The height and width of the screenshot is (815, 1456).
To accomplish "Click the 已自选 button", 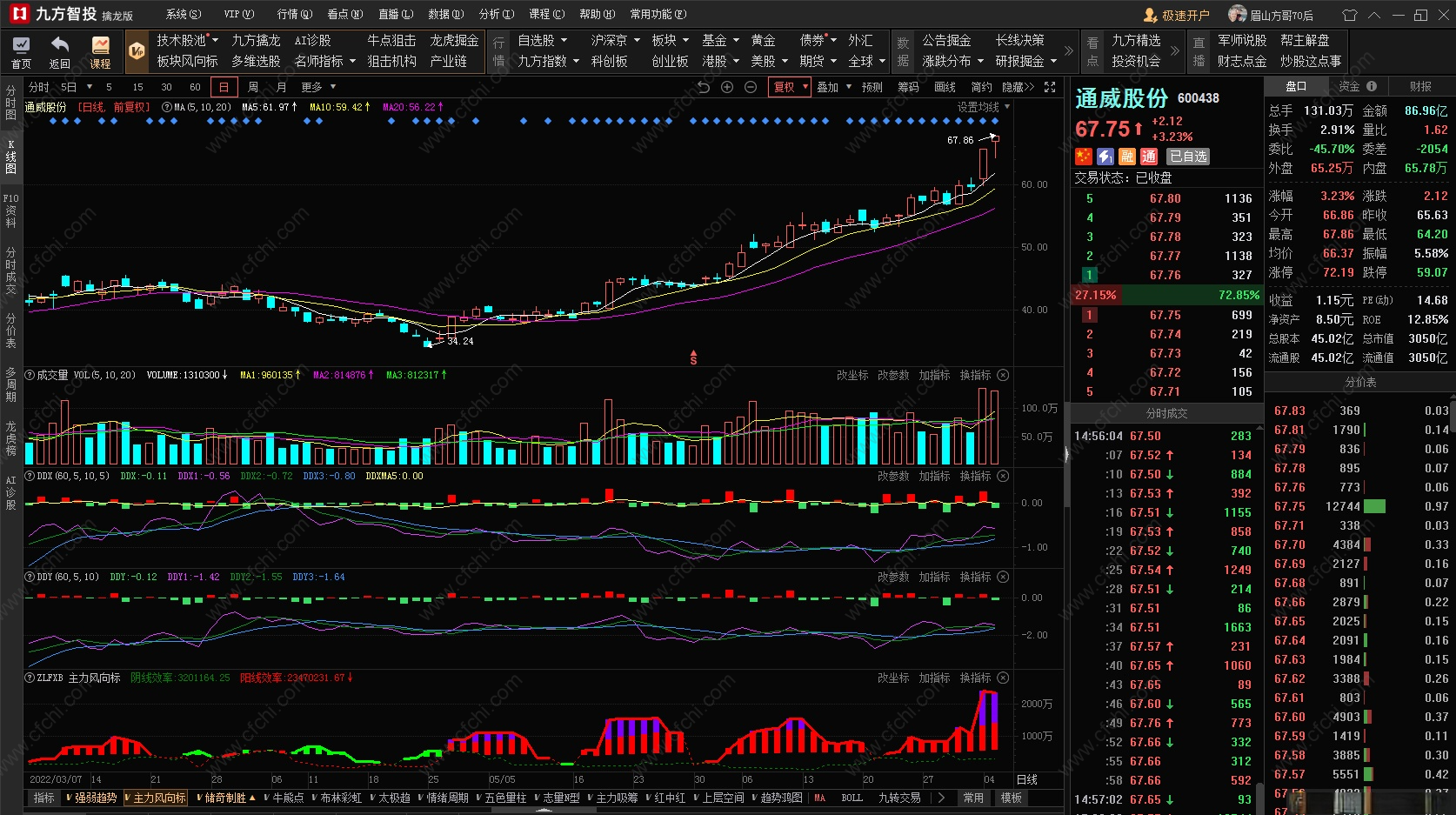I will (1188, 157).
